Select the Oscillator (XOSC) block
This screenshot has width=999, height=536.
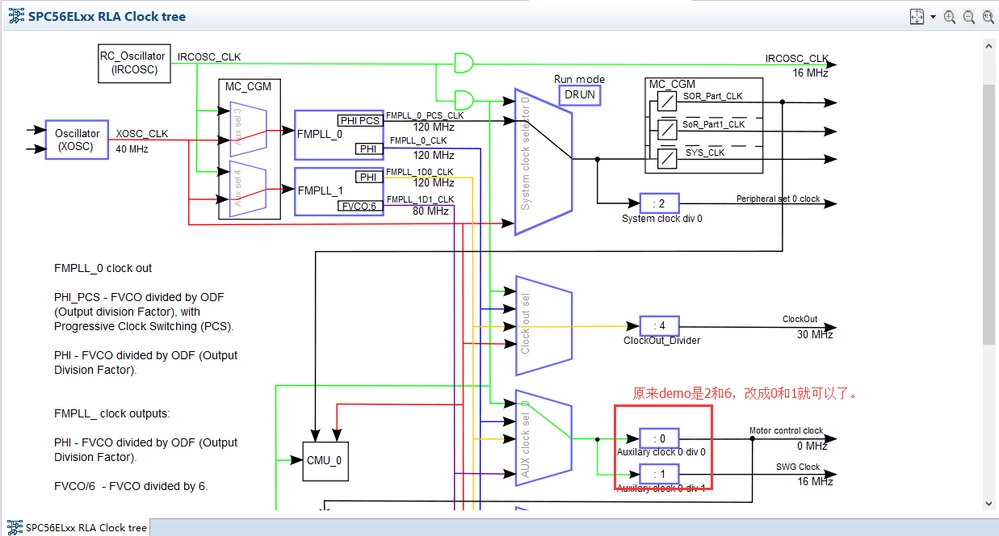pyautogui.click(x=77, y=140)
